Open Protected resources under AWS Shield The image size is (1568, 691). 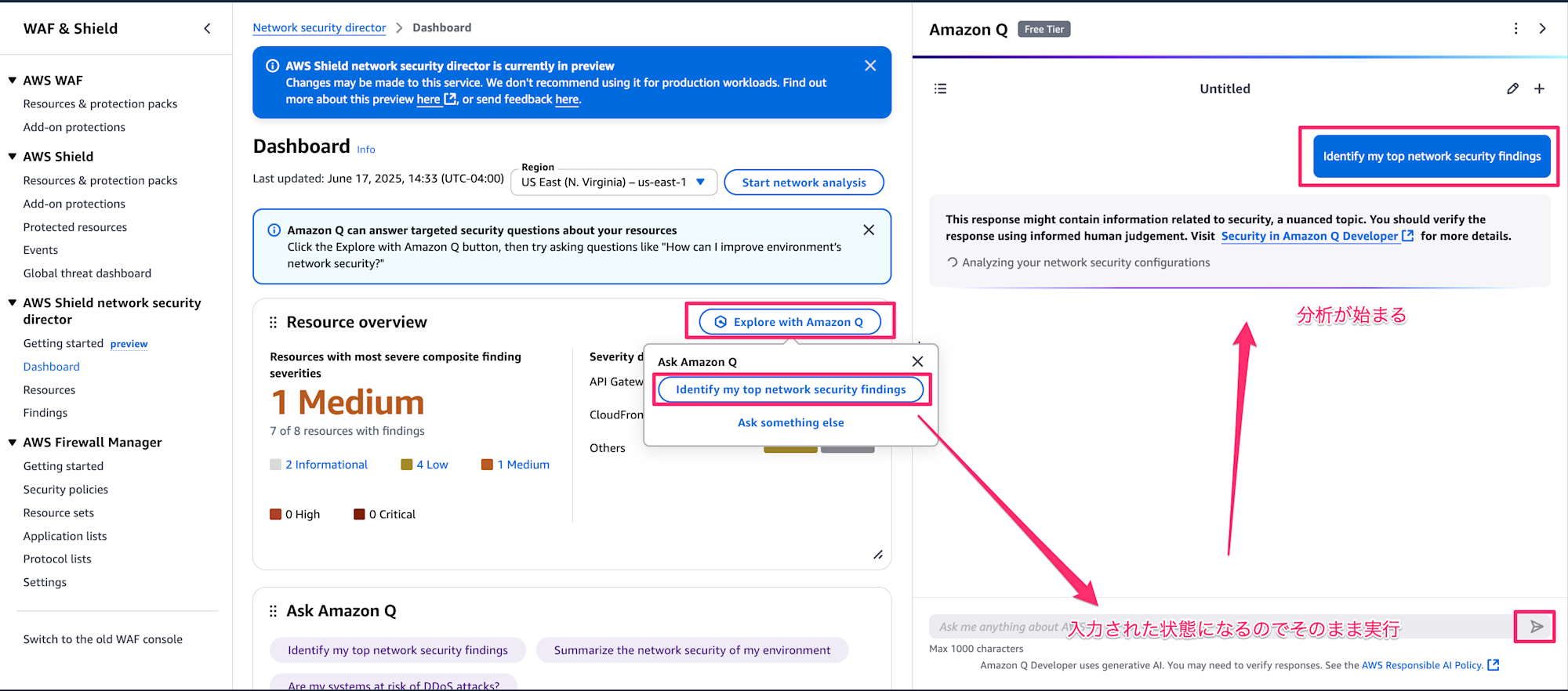click(74, 227)
